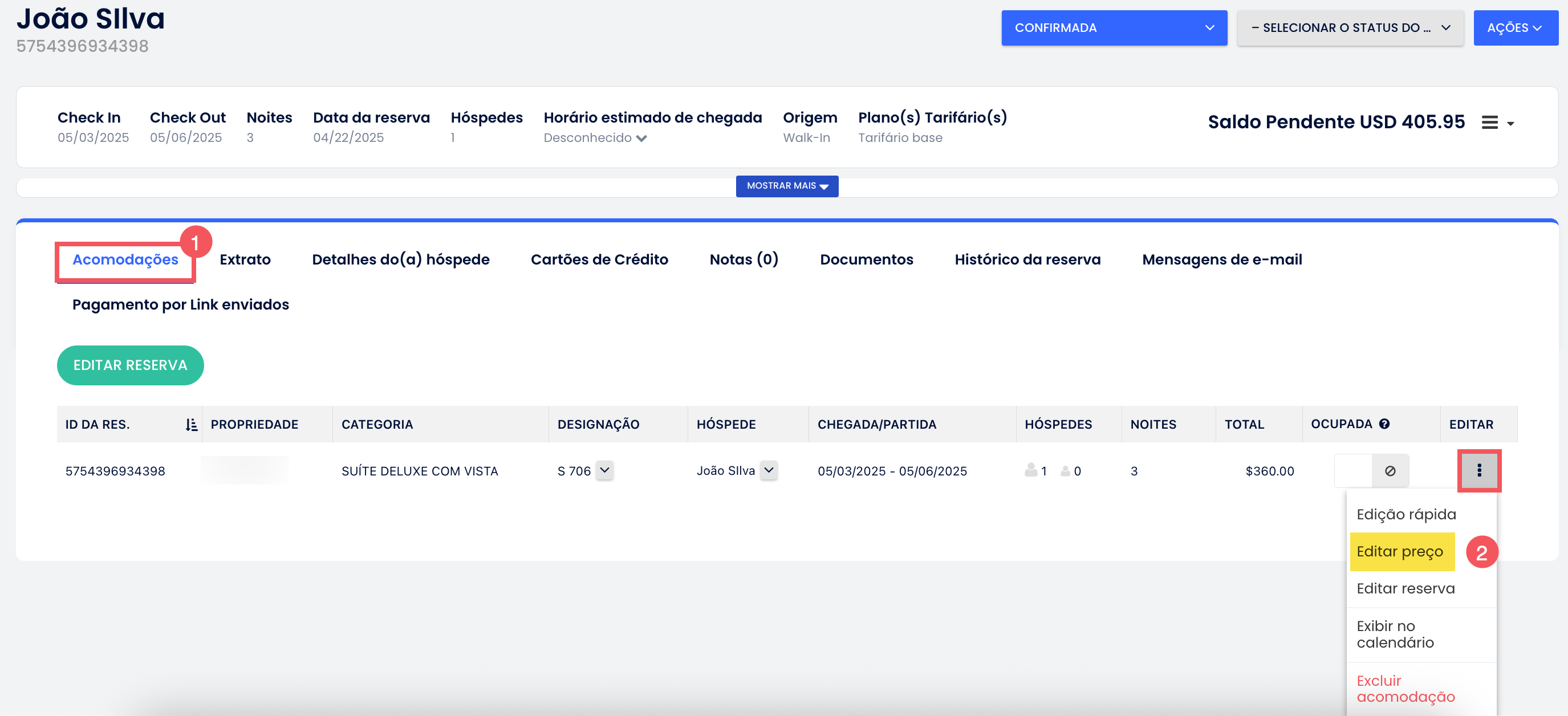The height and width of the screenshot is (716, 1568).
Task: Open the Selecionar o status dropdown
Action: tap(1350, 28)
